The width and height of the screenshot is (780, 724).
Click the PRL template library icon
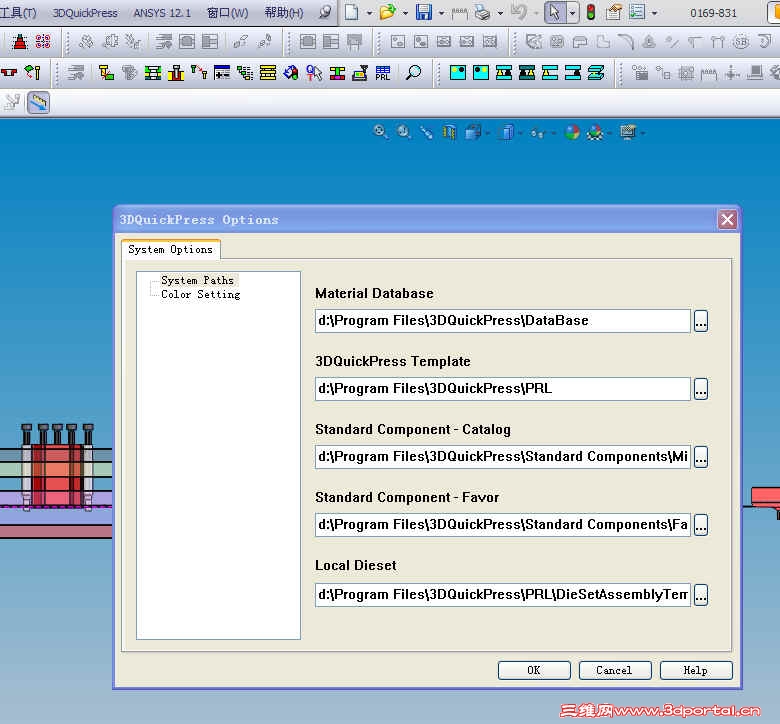pyautogui.click(x=383, y=73)
